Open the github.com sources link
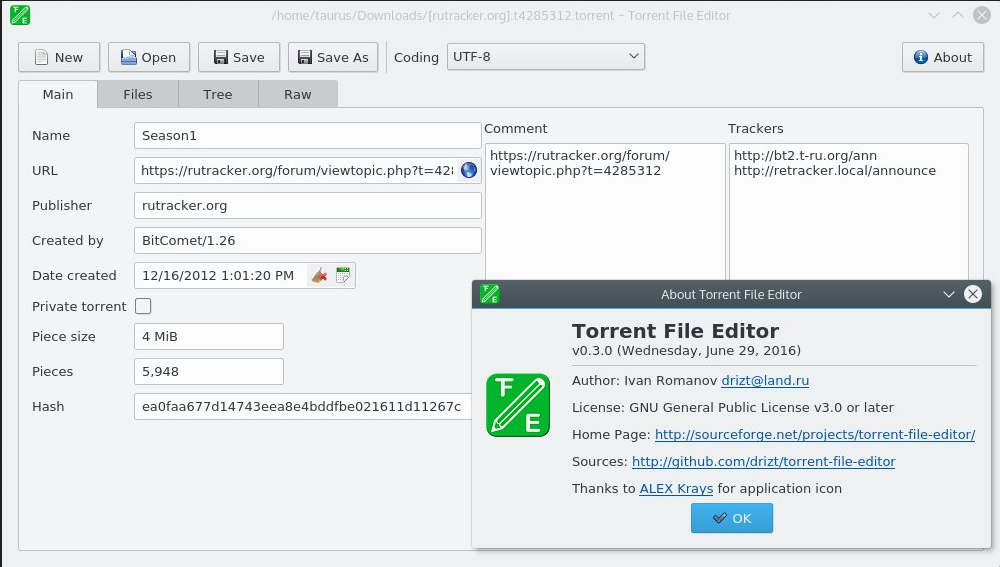 point(763,461)
